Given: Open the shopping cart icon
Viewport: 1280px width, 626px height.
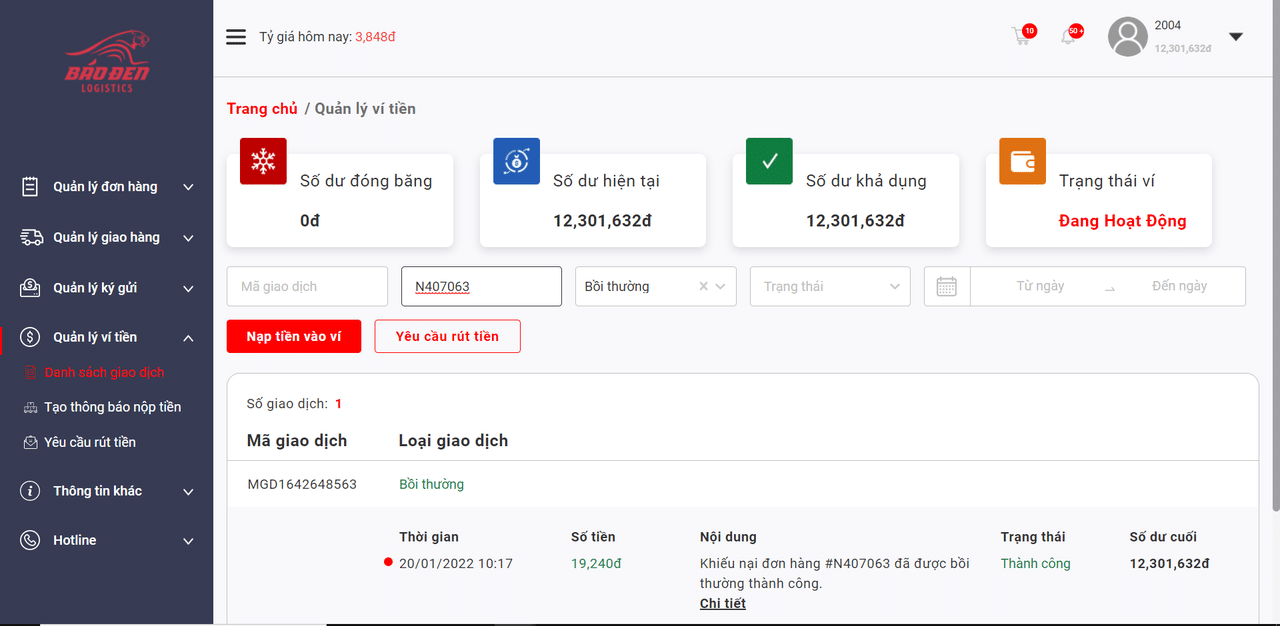Looking at the screenshot, I should pos(1020,37).
